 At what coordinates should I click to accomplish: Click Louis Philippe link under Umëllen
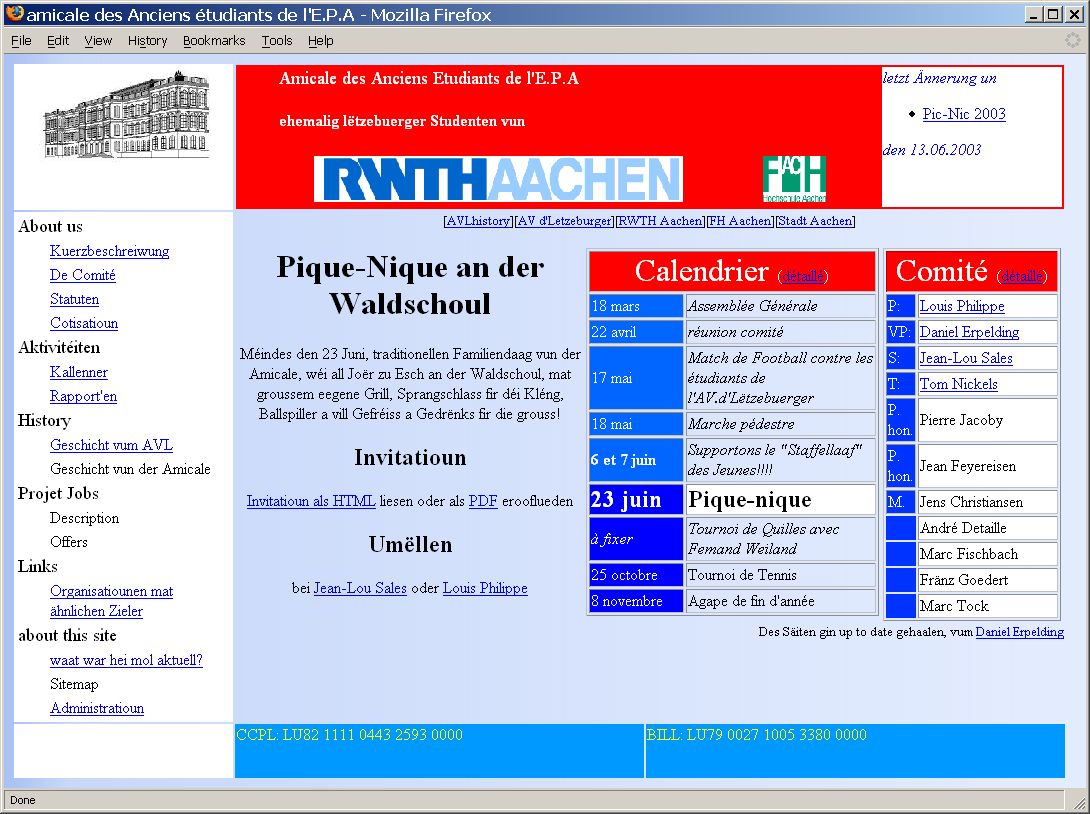pos(485,588)
